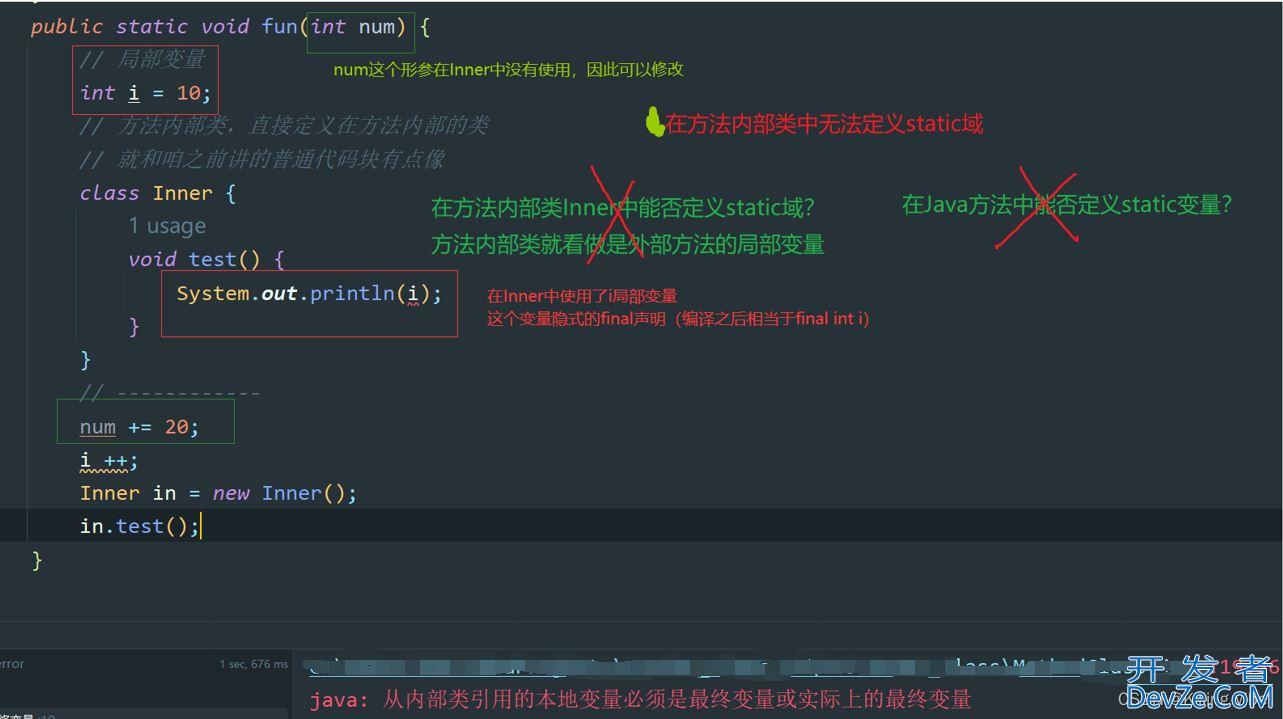Click the "1 usage" inlay hint
The height and width of the screenshot is (719, 1283).
coord(167,226)
